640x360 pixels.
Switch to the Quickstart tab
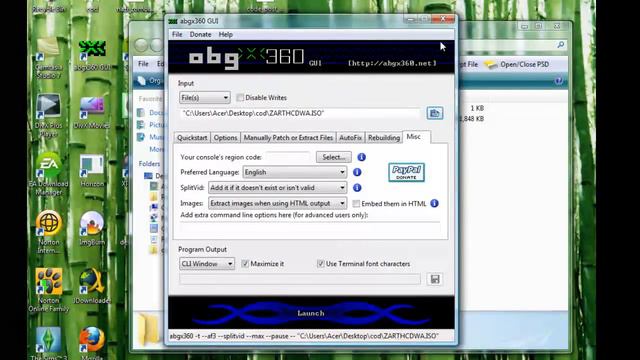coord(192,138)
